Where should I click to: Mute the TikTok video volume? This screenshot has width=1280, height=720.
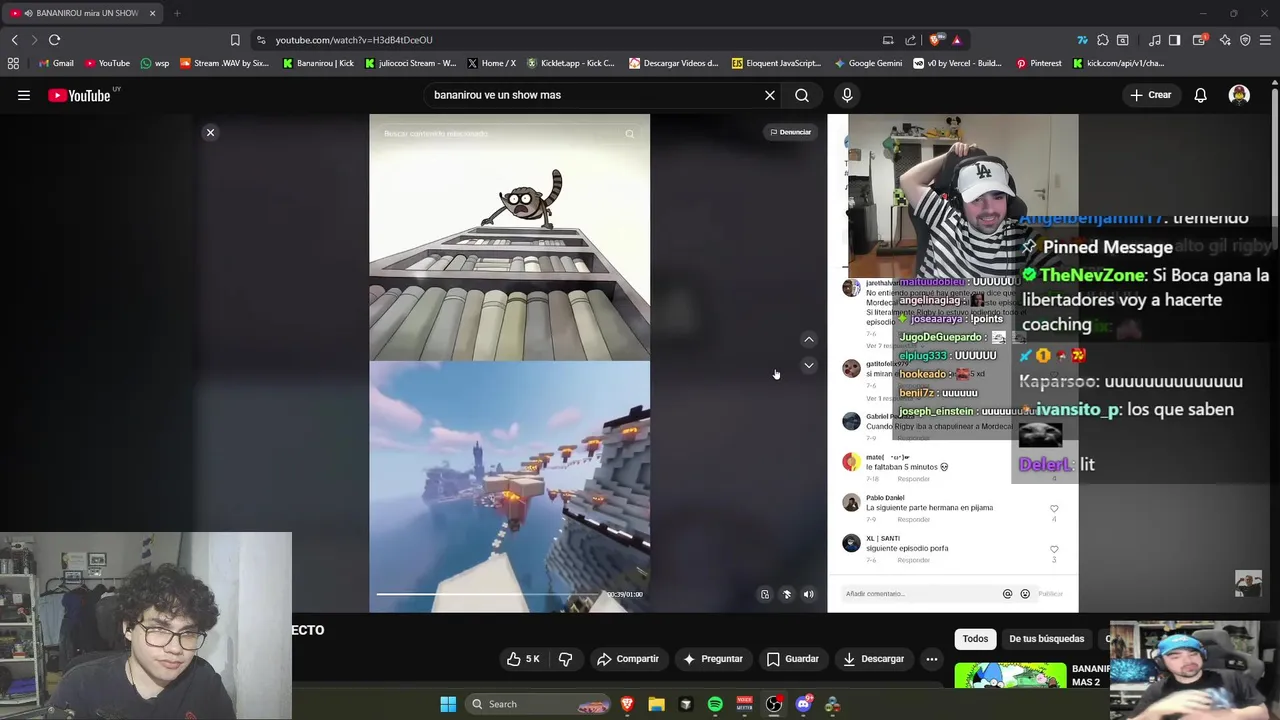coord(808,594)
